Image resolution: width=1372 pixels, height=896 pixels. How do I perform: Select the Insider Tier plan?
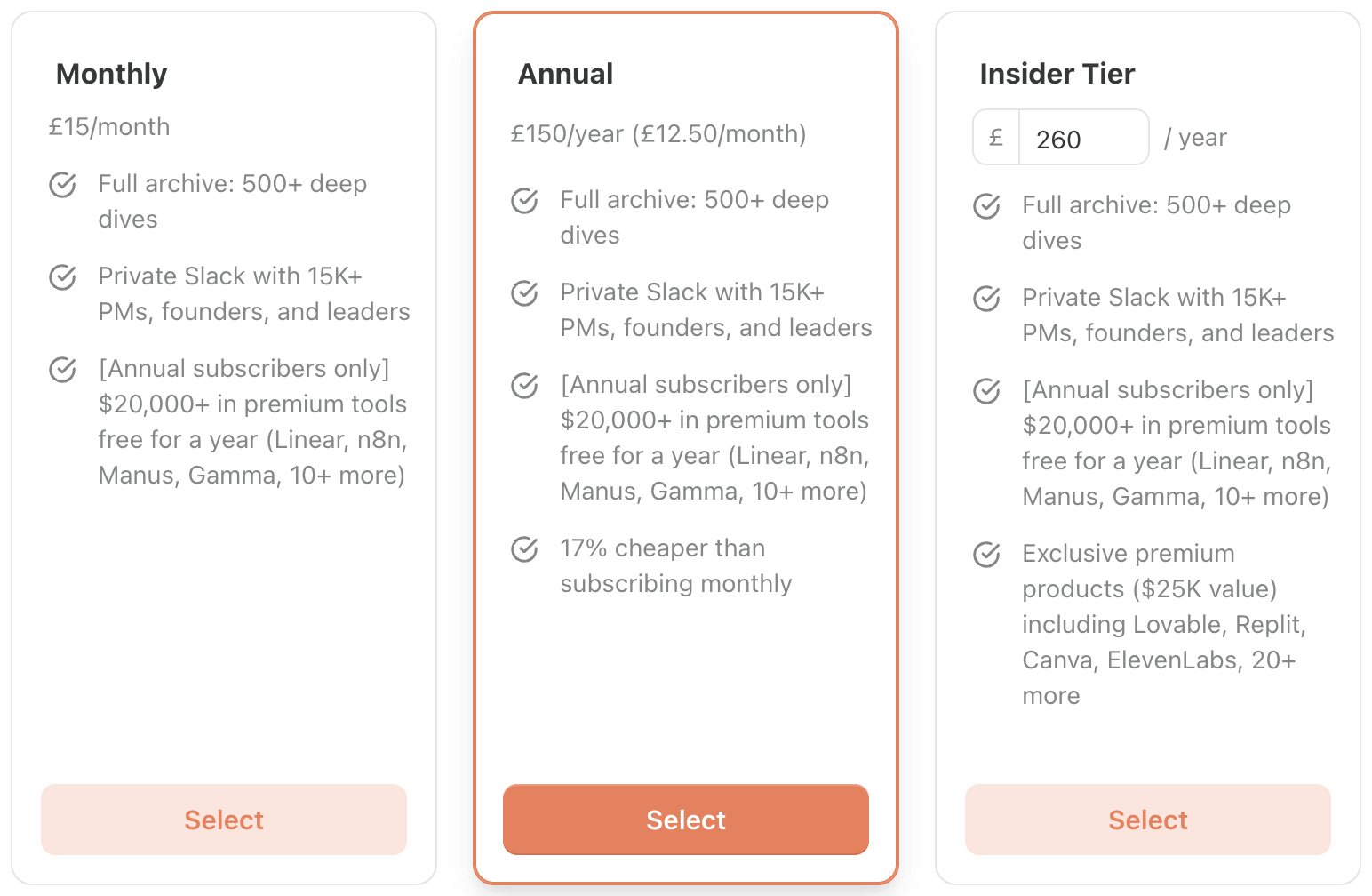(1147, 820)
